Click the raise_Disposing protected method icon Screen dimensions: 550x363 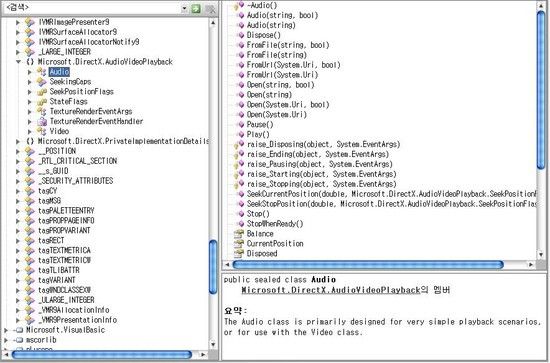240,144
